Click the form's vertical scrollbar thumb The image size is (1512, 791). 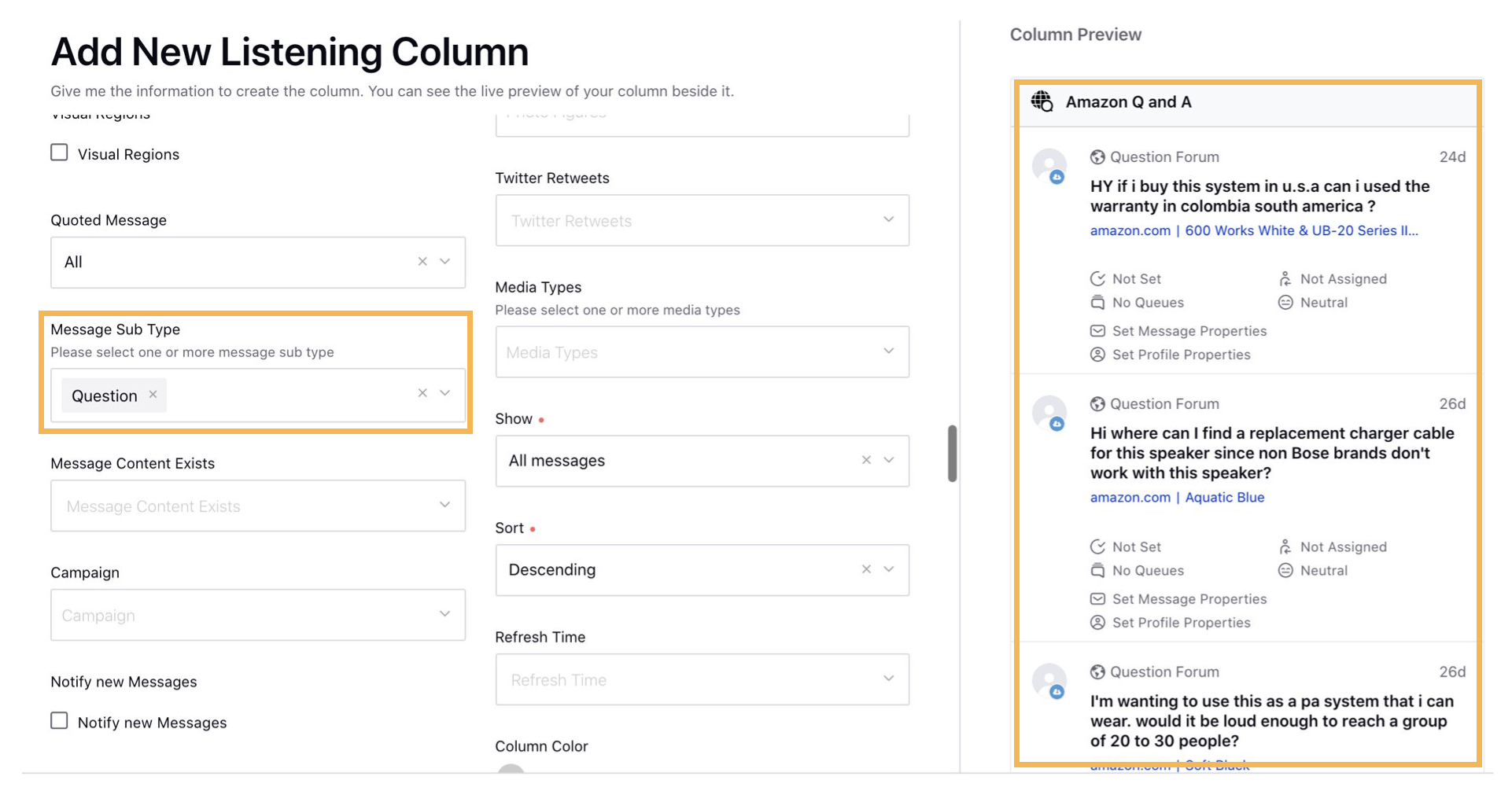click(952, 453)
